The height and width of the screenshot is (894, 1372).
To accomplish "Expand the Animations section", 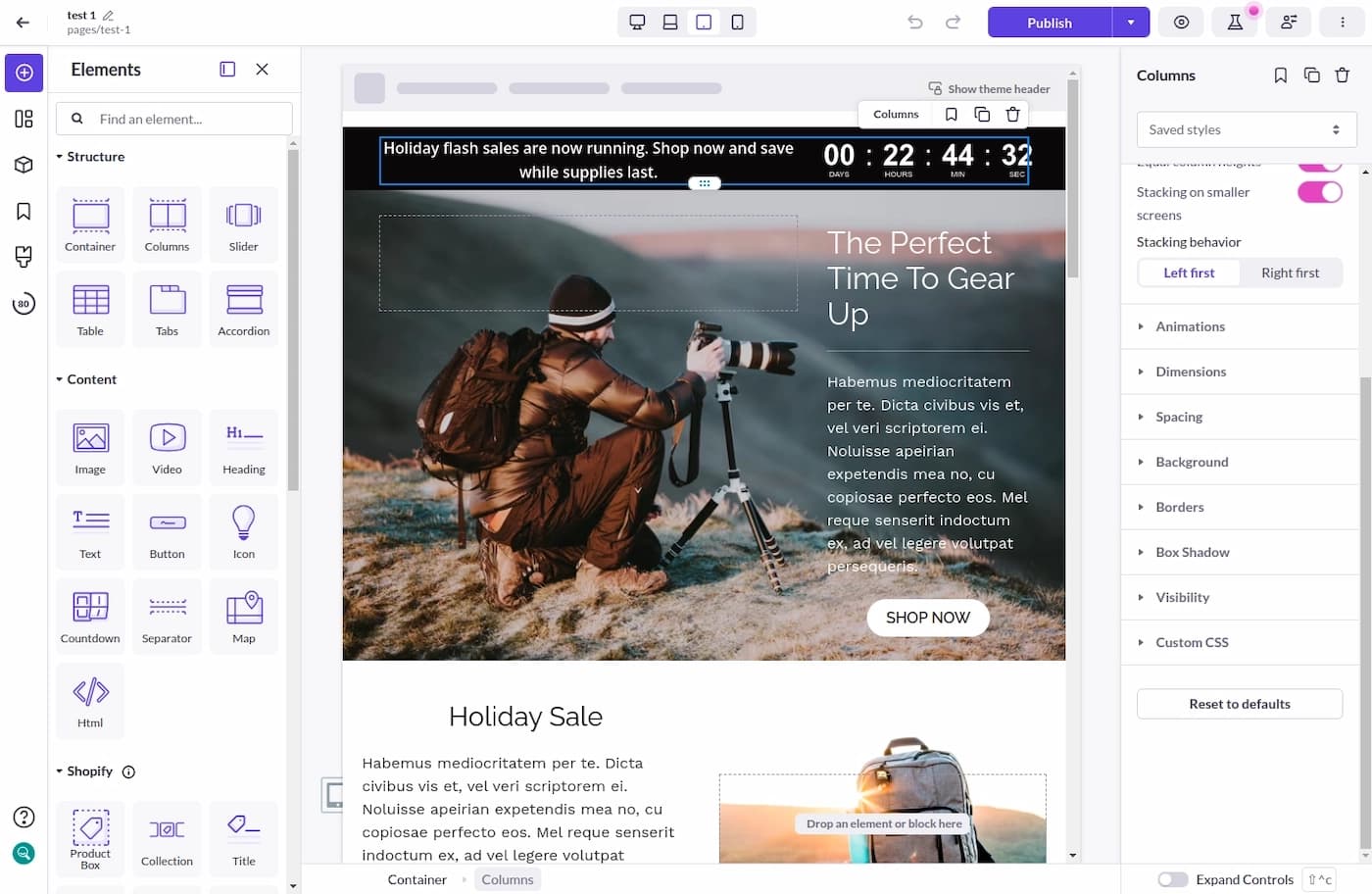I will pos(1190,326).
